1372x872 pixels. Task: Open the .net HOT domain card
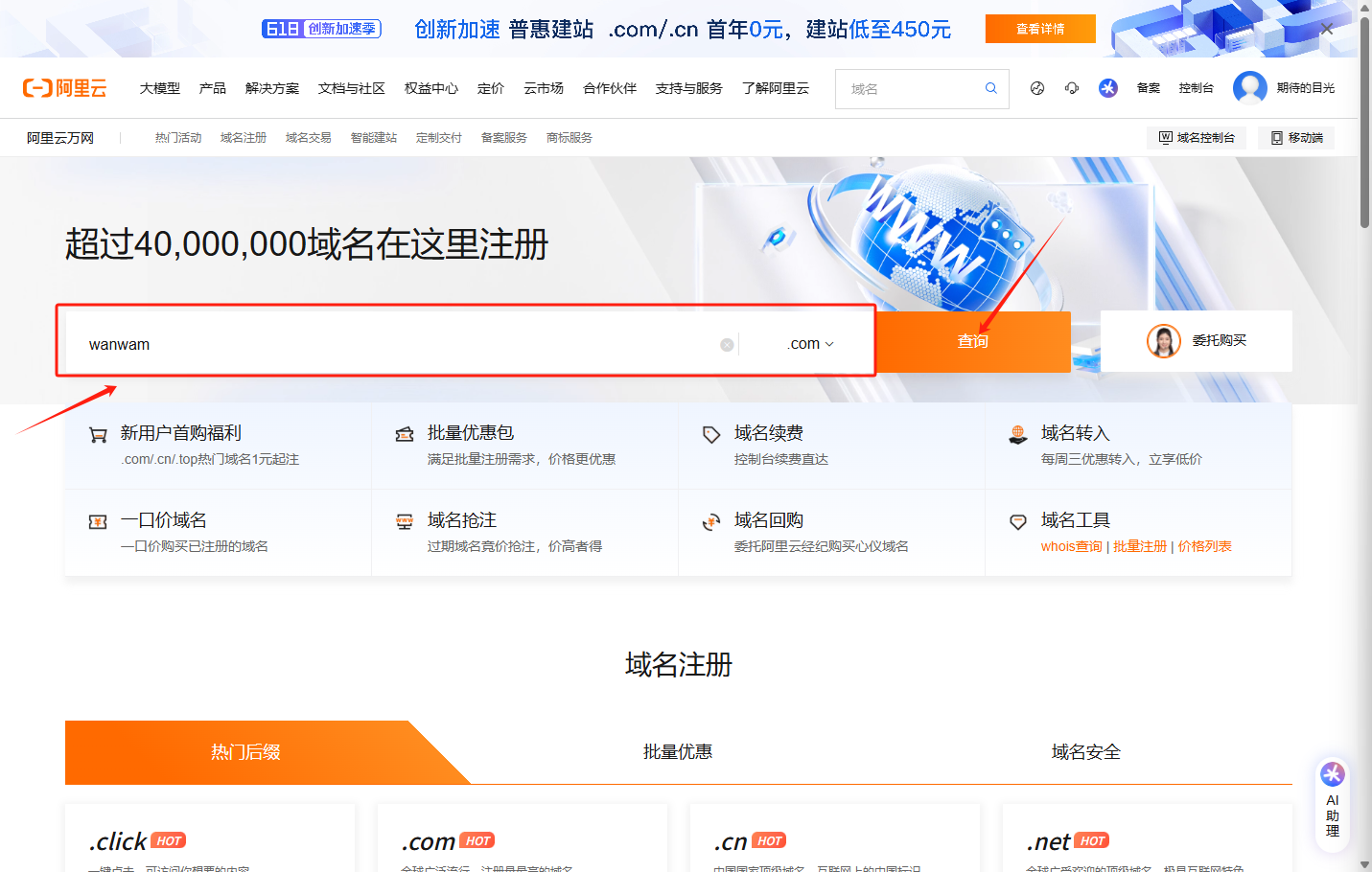tap(1148, 838)
